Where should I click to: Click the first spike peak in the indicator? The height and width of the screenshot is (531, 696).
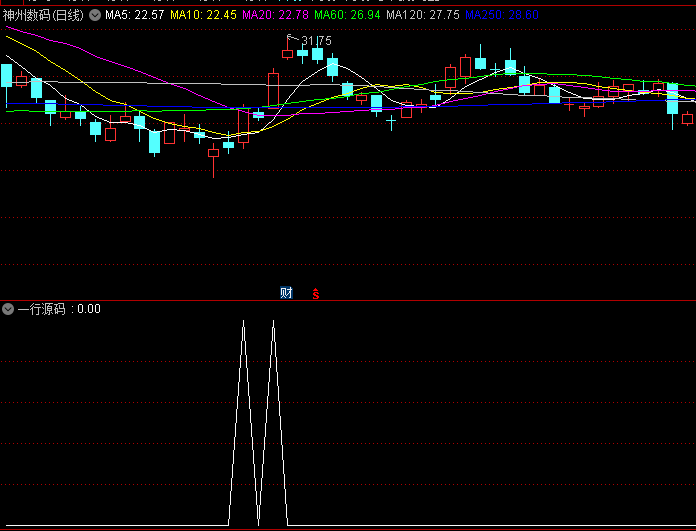(x=243, y=321)
